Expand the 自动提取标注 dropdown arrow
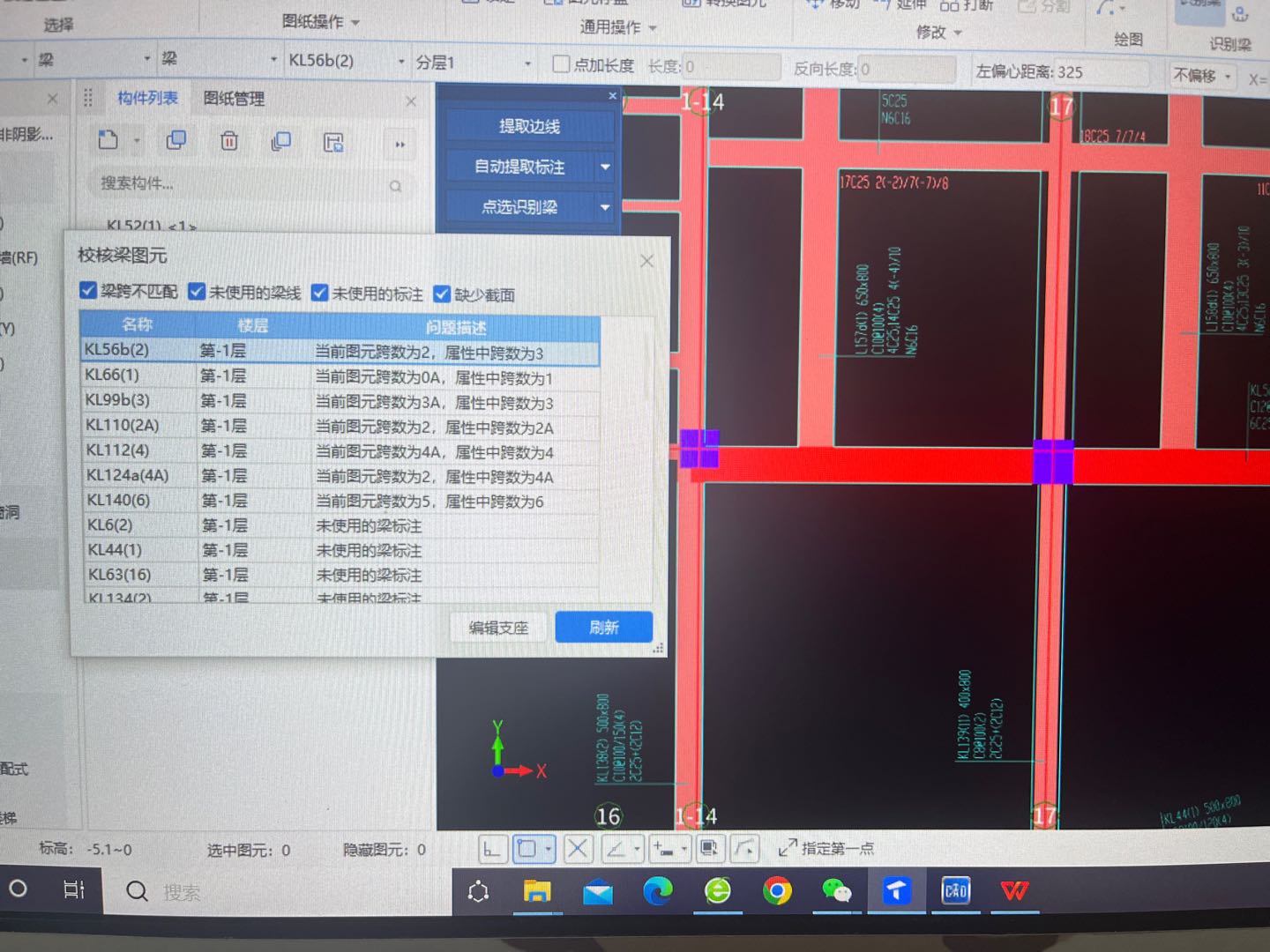This screenshot has height=952, width=1270. [x=605, y=167]
